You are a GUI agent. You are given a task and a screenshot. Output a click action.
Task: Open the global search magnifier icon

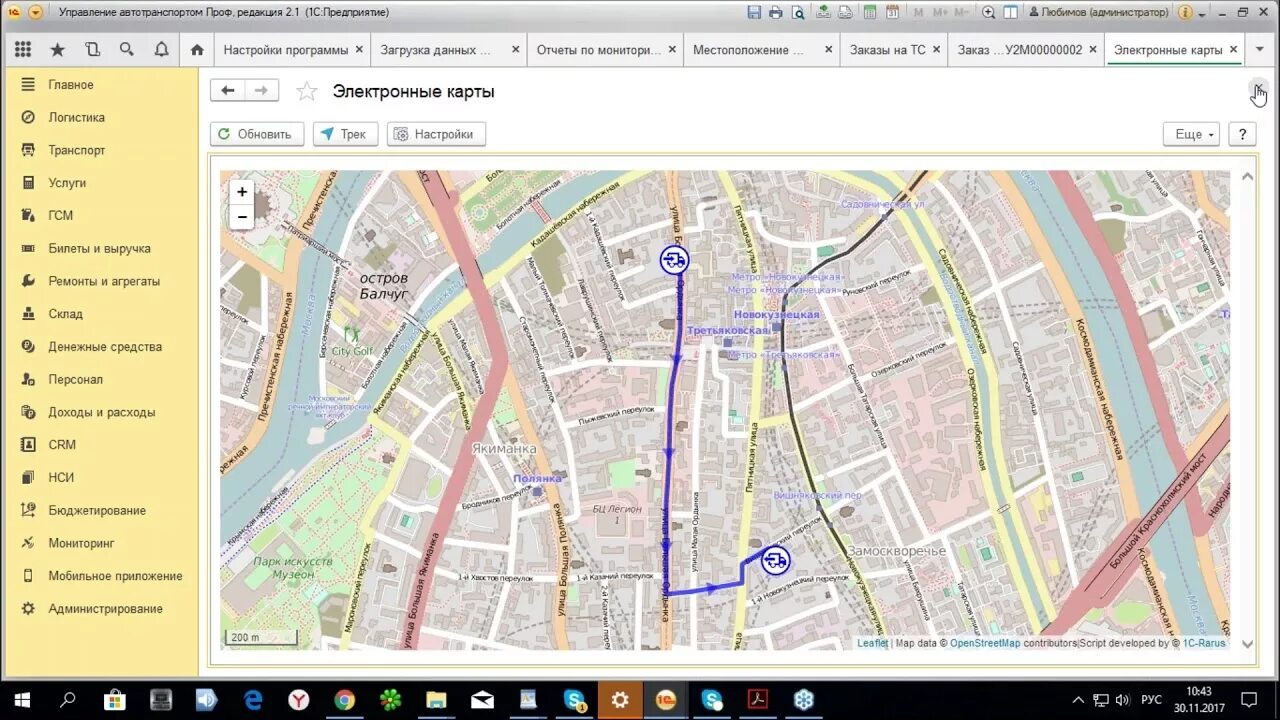[126, 49]
